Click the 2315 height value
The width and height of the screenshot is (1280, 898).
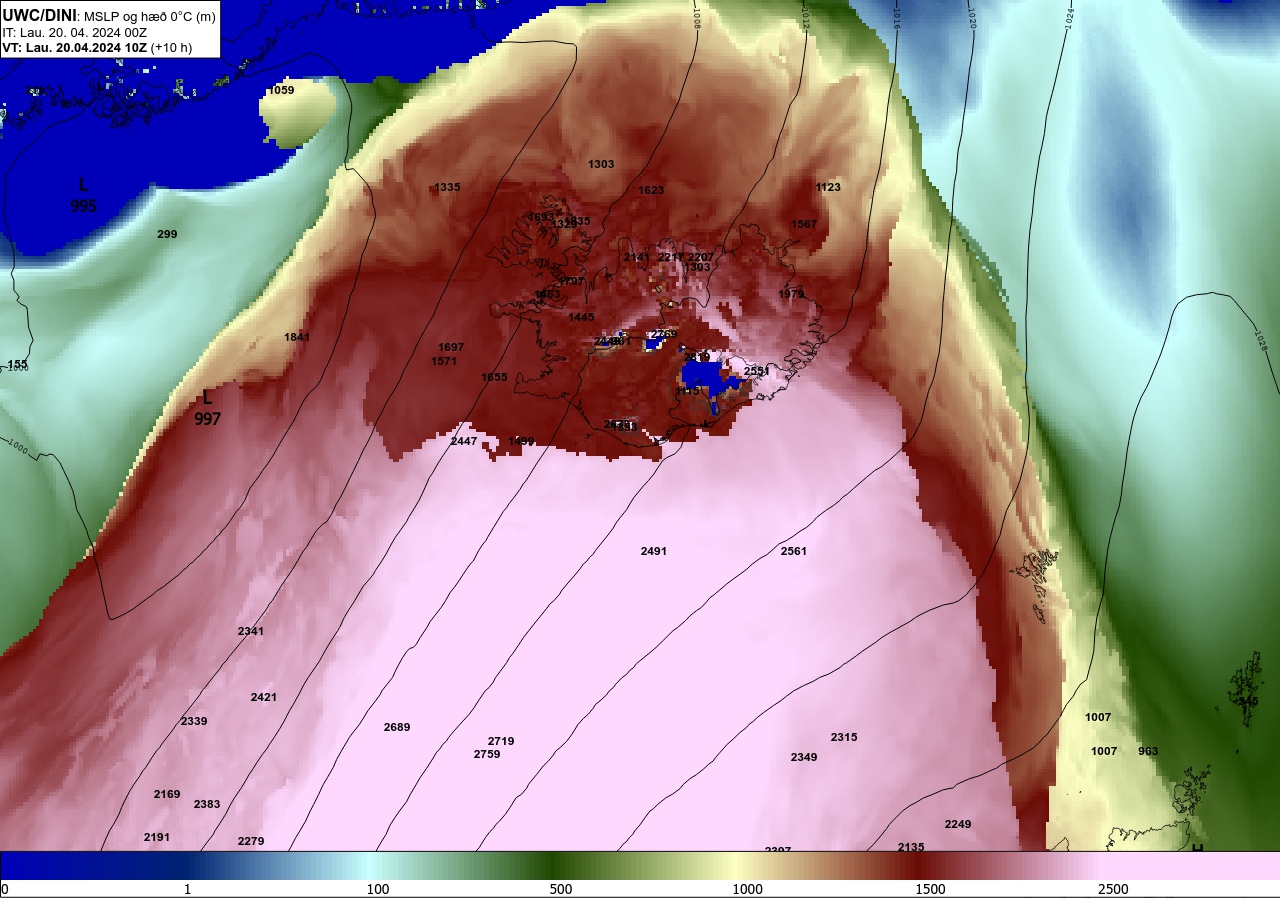844,737
